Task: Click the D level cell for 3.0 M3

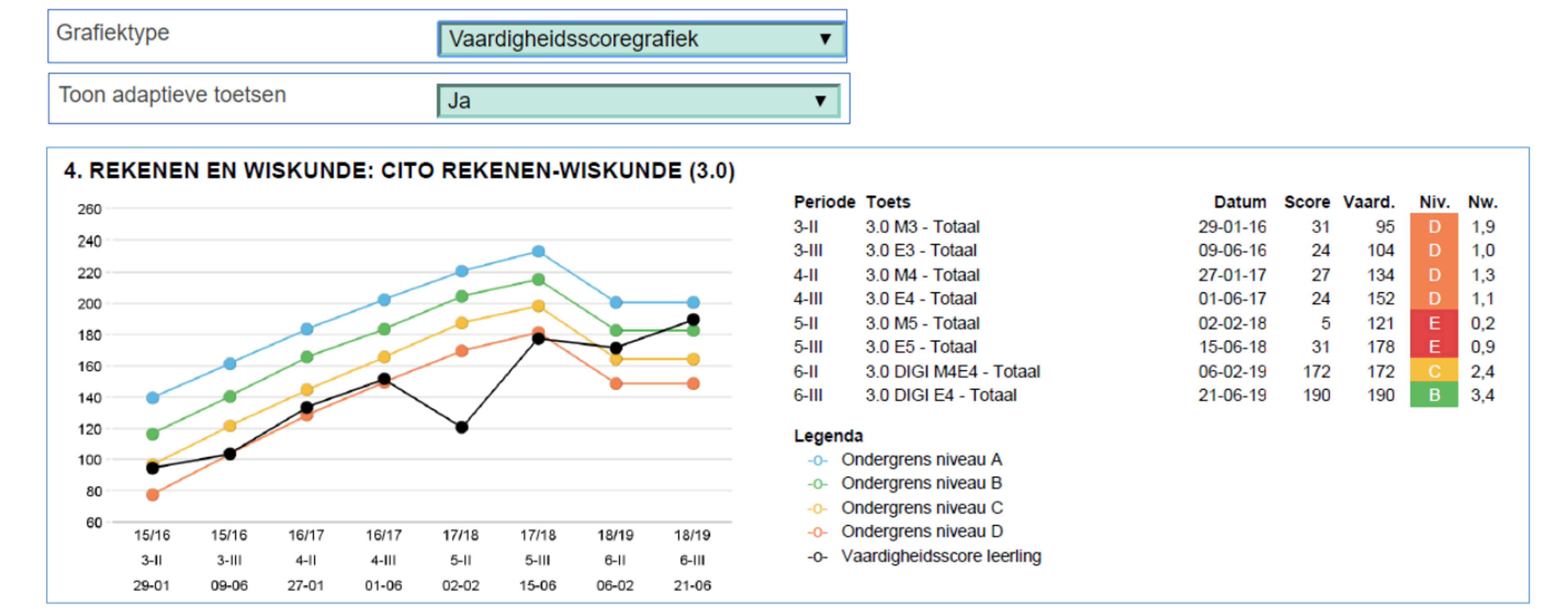Action: (1434, 227)
